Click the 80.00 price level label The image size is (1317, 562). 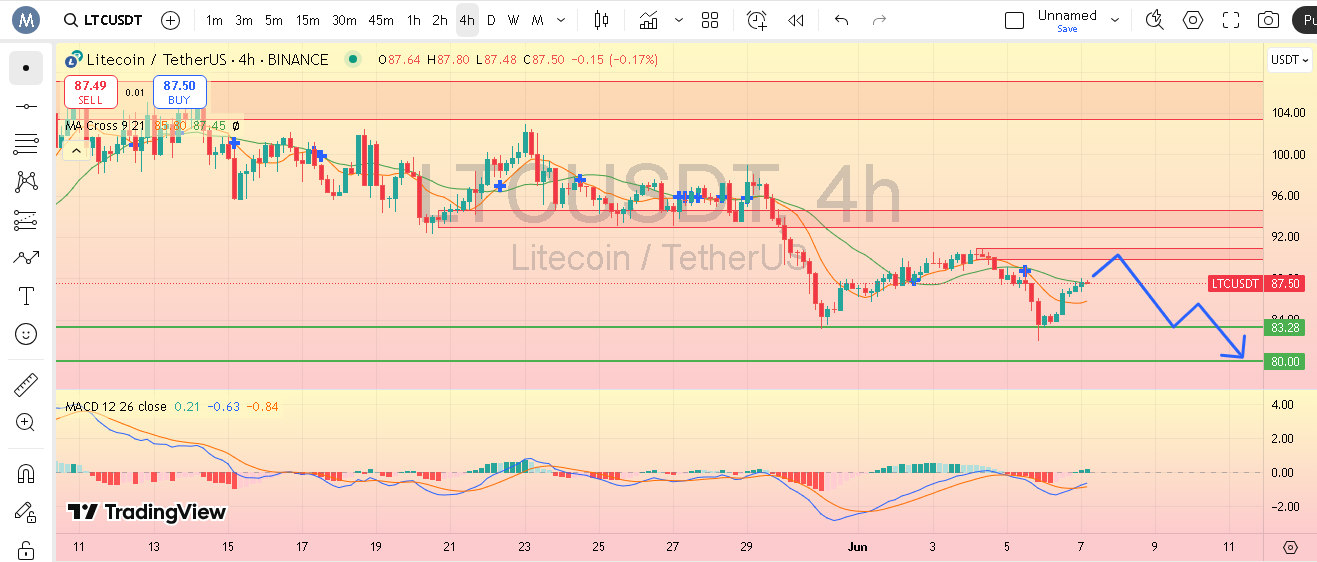point(1285,361)
